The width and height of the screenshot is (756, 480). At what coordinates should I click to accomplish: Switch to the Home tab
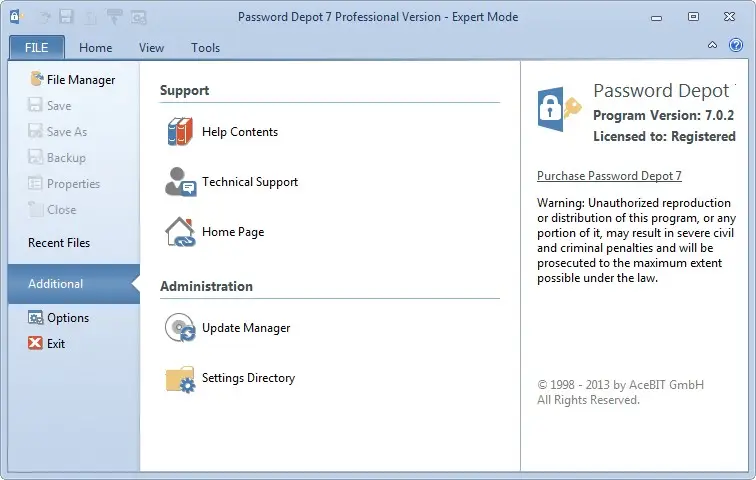coord(95,48)
